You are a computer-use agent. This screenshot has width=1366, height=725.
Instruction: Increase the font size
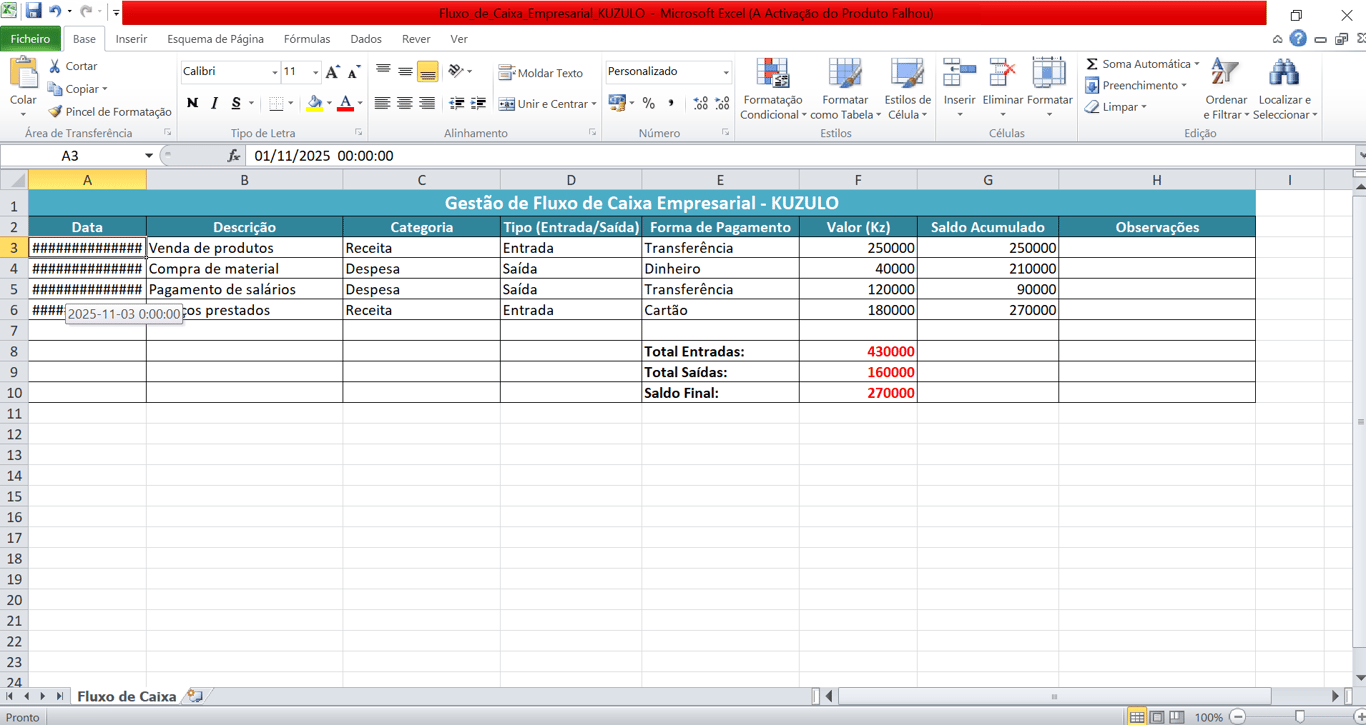point(333,72)
